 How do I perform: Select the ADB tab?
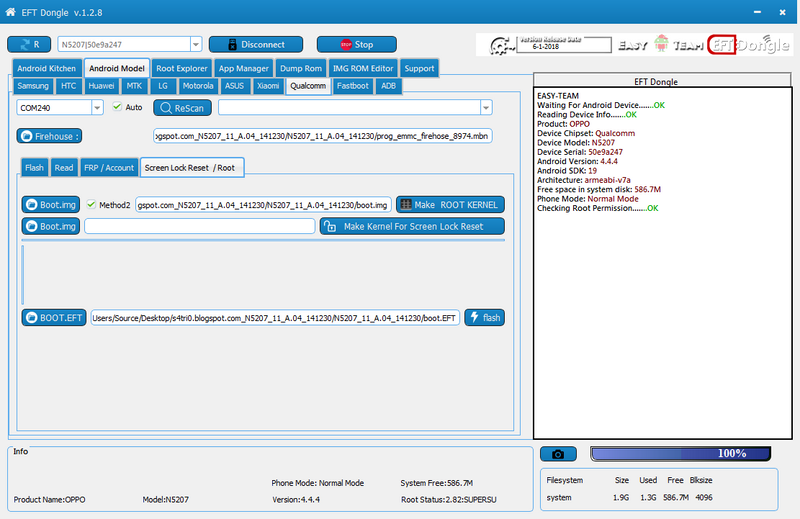pos(388,86)
